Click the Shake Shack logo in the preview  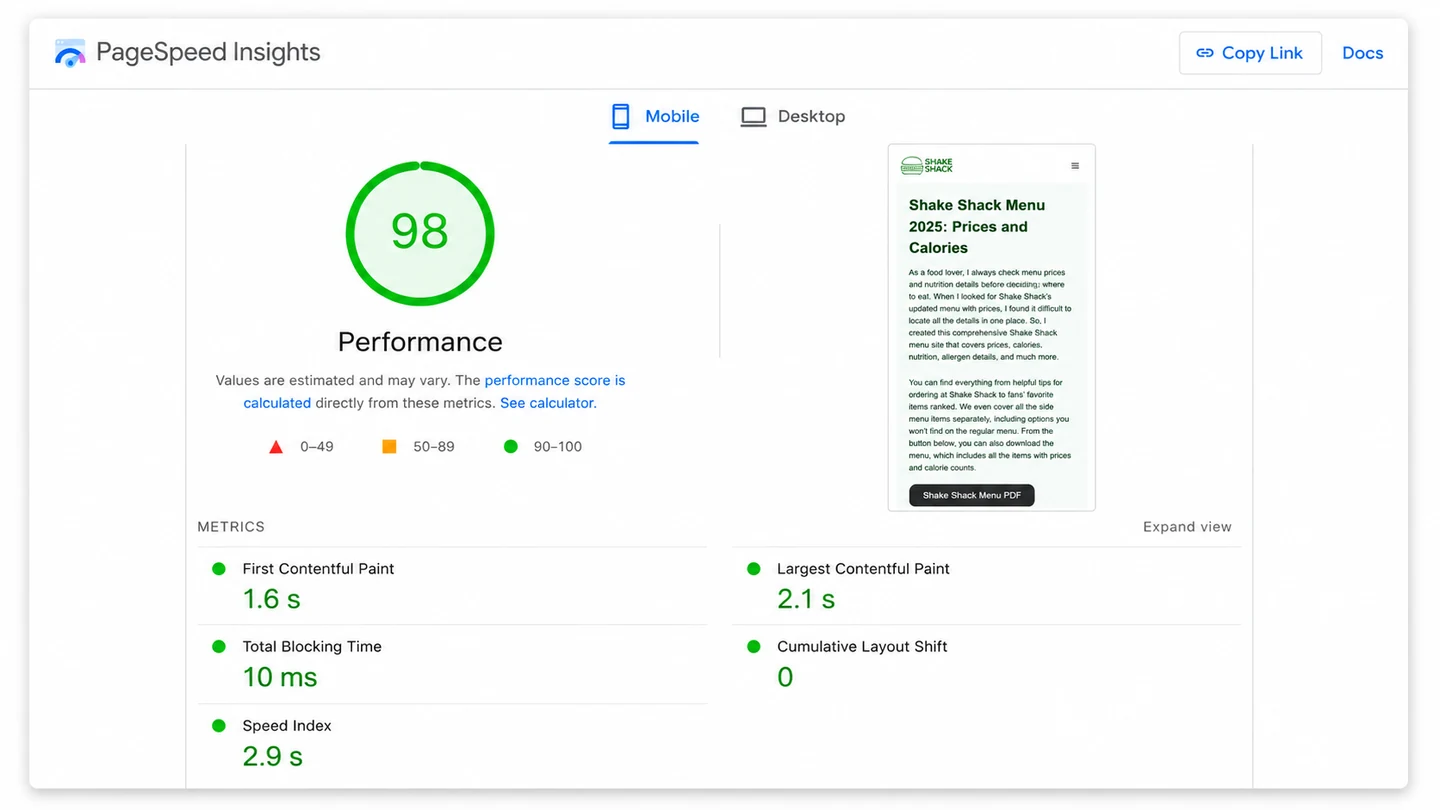[x=927, y=165]
